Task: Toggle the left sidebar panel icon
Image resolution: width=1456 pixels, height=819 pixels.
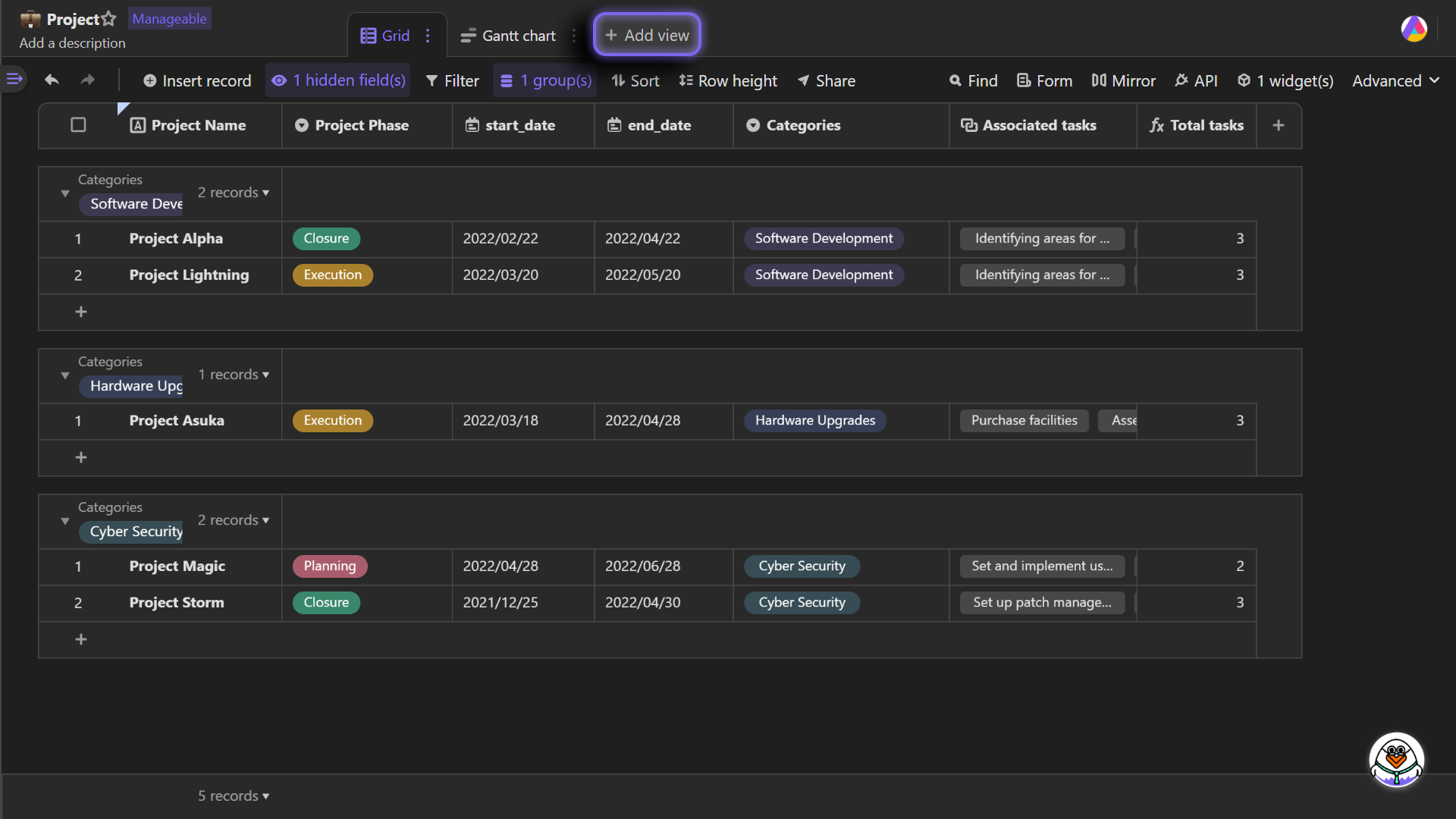Action: [14, 78]
